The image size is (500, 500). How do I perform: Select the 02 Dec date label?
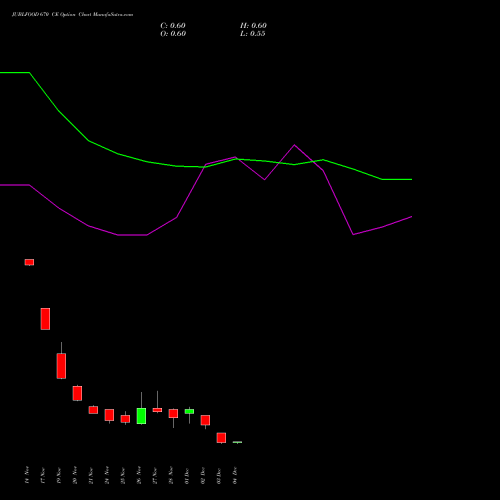click(203, 475)
